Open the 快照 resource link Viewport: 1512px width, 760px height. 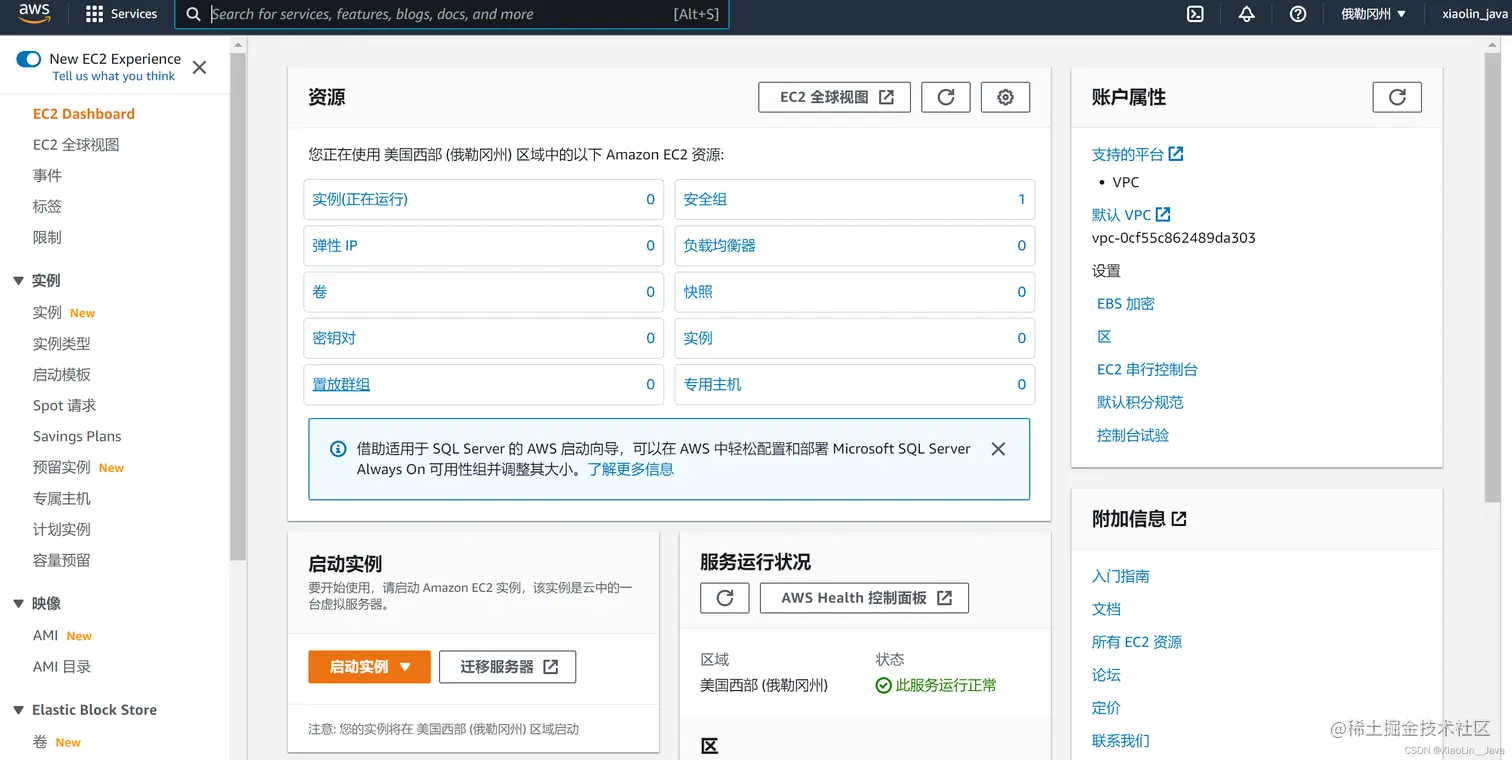pyautogui.click(x=698, y=292)
